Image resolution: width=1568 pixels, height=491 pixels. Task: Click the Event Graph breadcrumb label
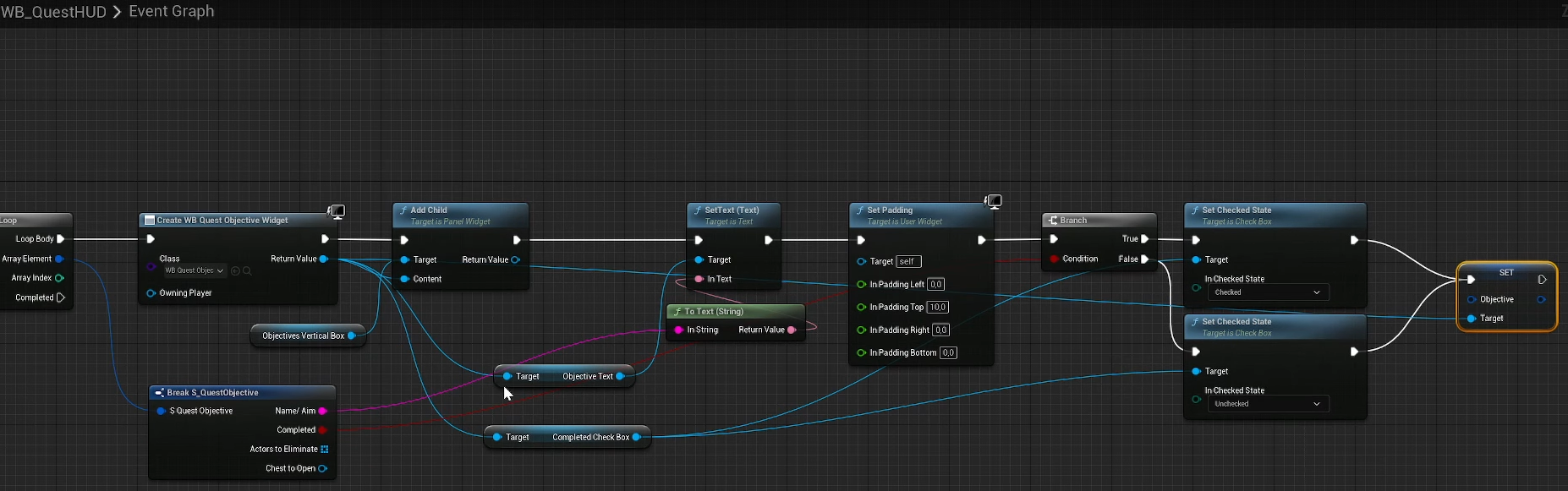171,12
